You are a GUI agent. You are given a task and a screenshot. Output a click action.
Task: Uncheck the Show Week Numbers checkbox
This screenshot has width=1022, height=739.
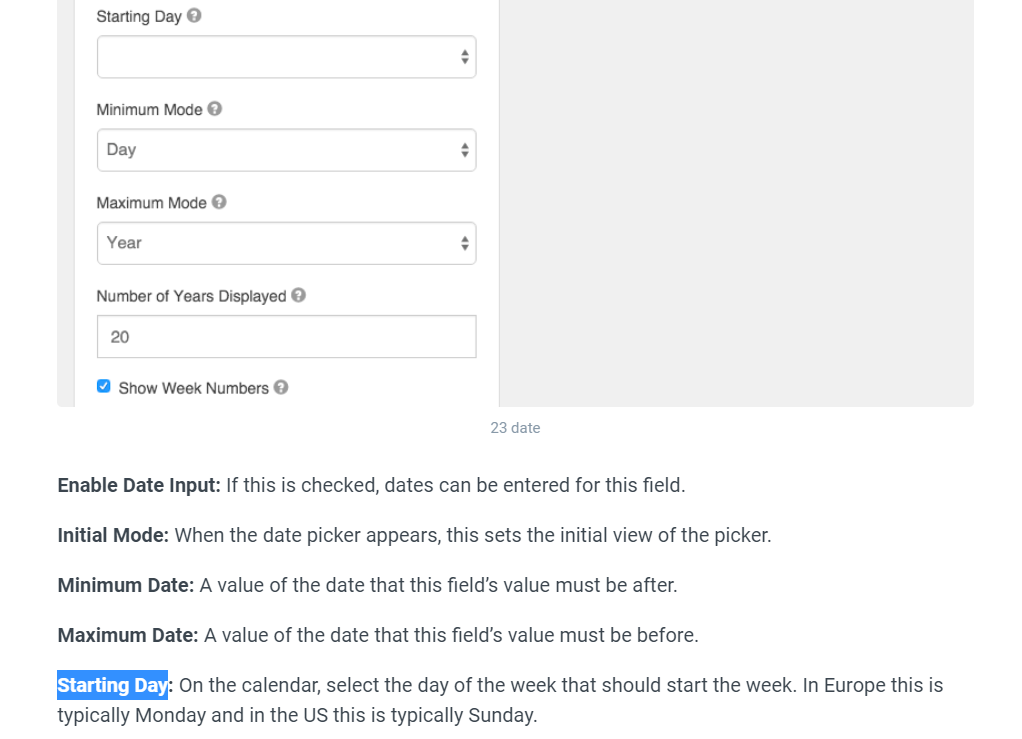point(103,385)
